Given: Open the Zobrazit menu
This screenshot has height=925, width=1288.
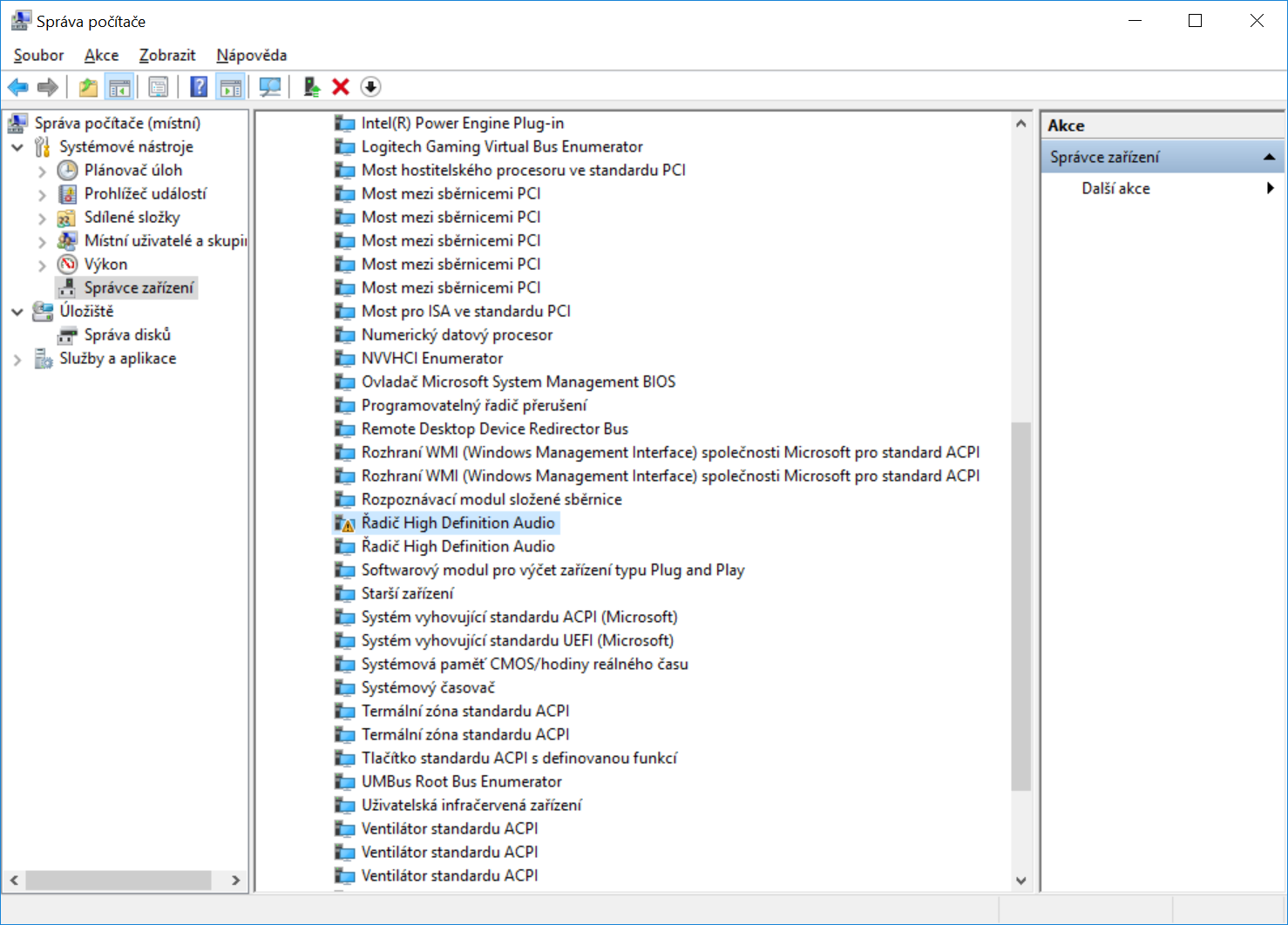Looking at the screenshot, I should coord(167,55).
